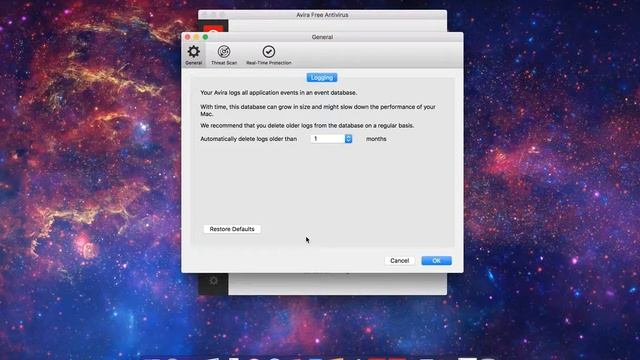Click the "months" label text
This screenshot has height=360, width=640.
(x=376, y=139)
